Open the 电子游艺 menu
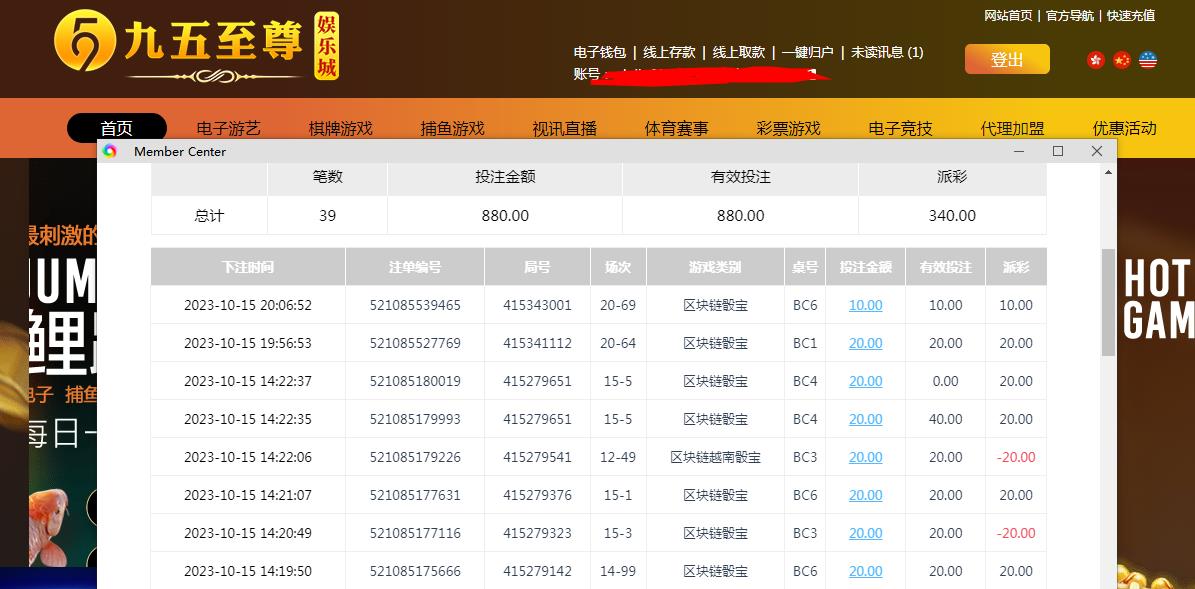 pyautogui.click(x=228, y=128)
